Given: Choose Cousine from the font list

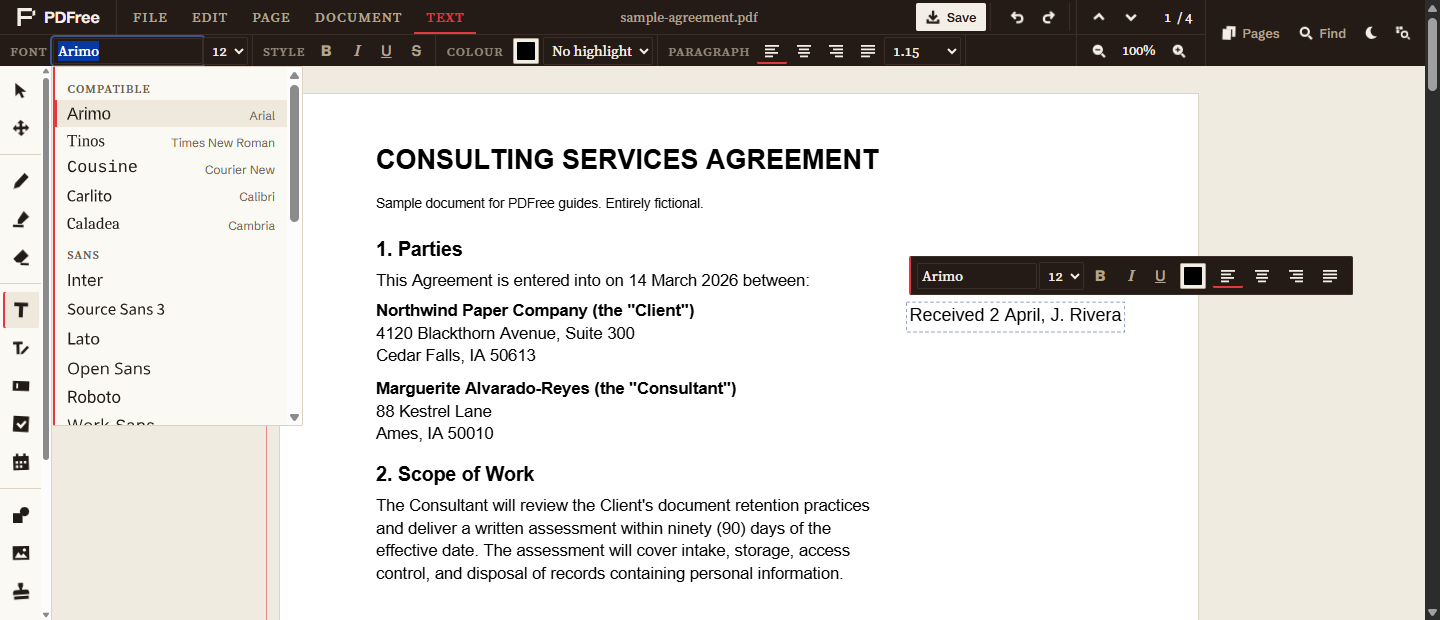Looking at the screenshot, I should click(171, 168).
